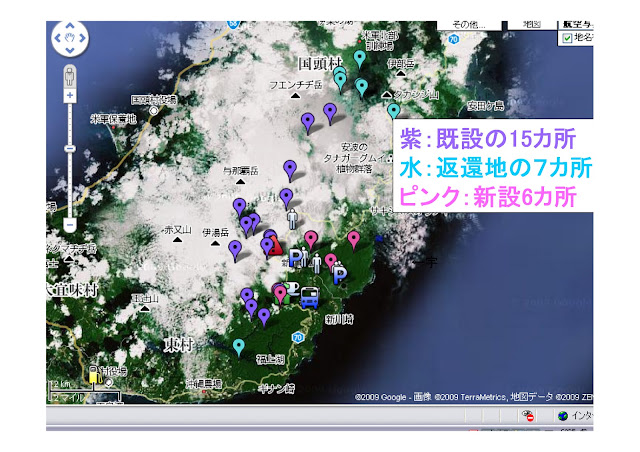Click the red warning triangle map marker
The height and width of the screenshot is (452, 640).
coord(277,246)
